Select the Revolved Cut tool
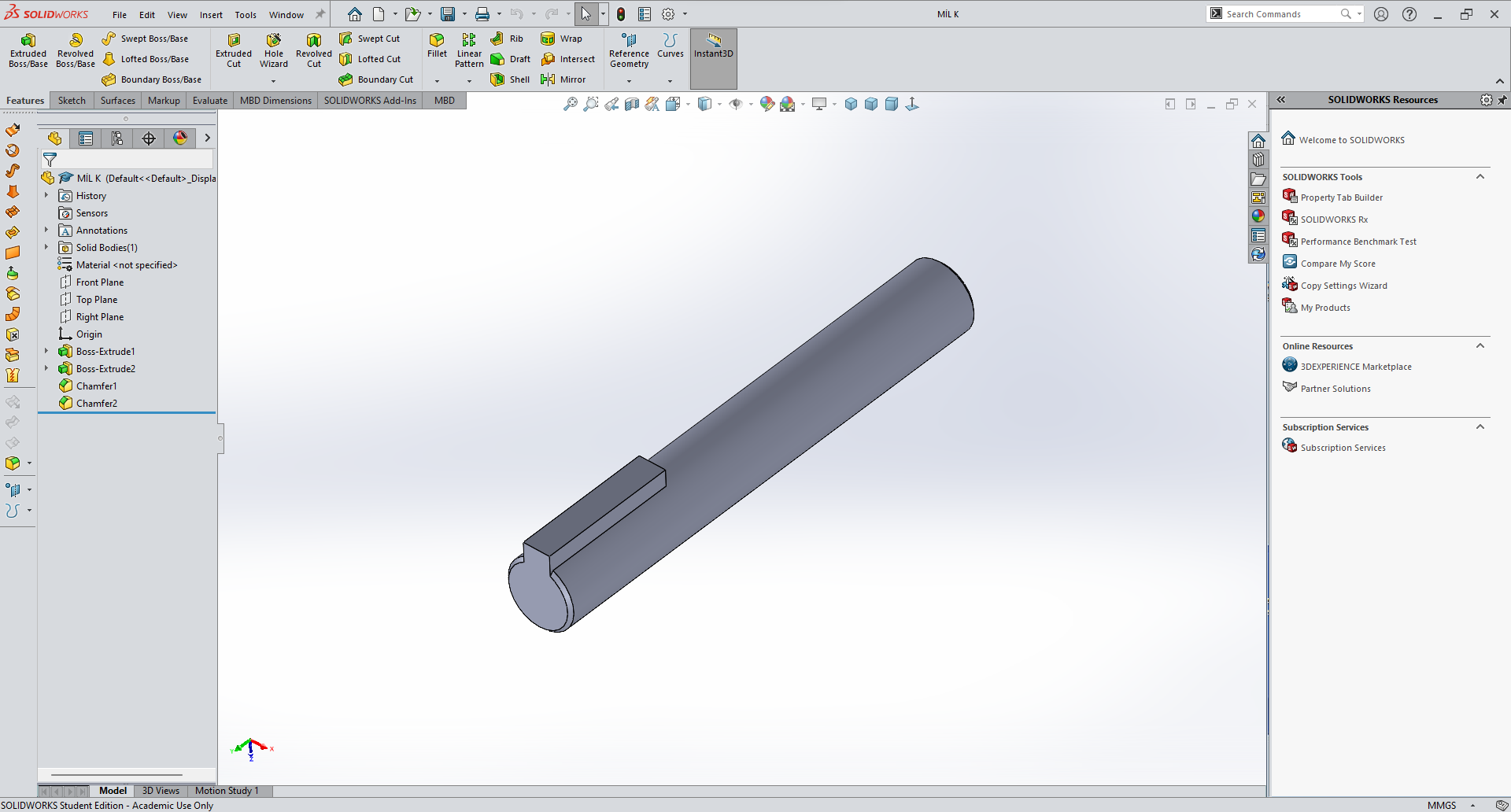This screenshot has height=812, width=1511. (314, 50)
